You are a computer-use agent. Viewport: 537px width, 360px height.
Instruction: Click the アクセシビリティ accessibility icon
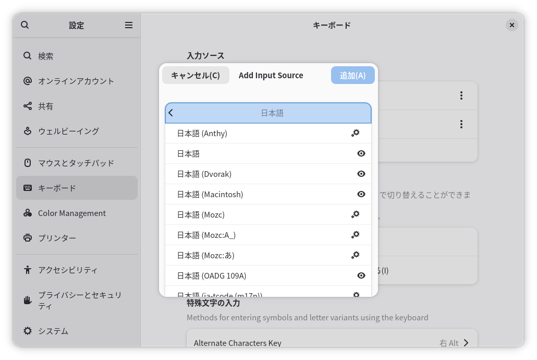pyautogui.click(x=27, y=270)
